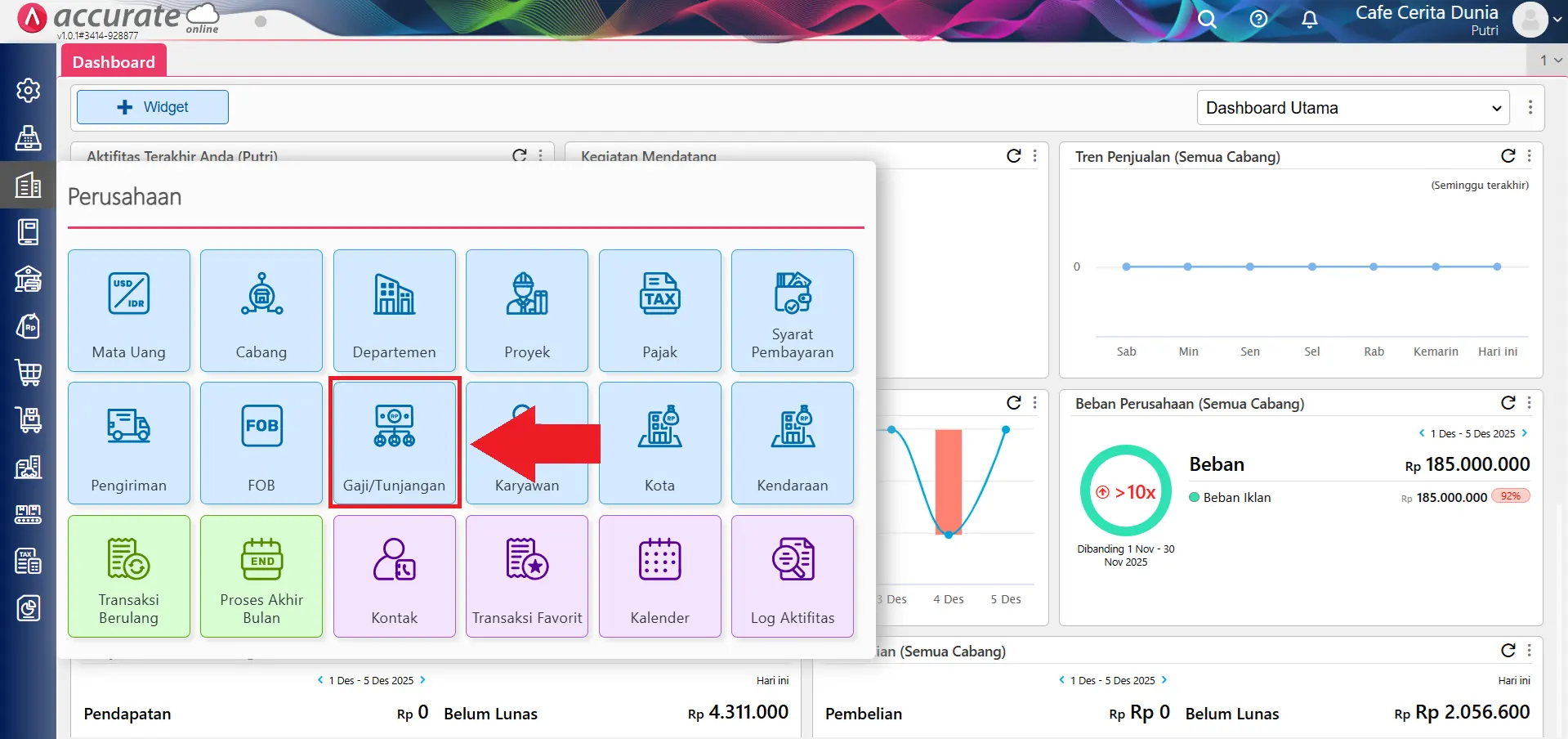Click the notification bell icon
Viewport: 1568px width, 739px height.
tap(1309, 20)
